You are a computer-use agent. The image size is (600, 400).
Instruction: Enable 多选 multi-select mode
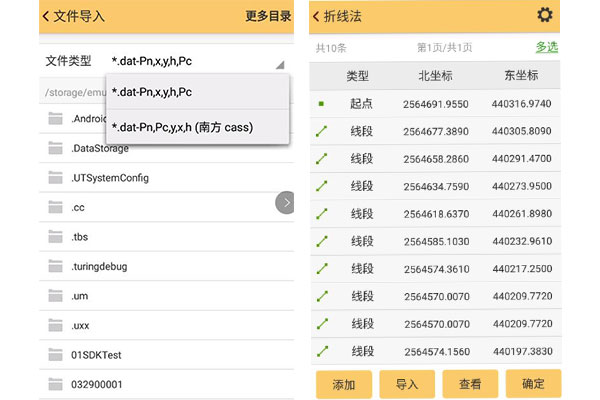coord(547,47)
